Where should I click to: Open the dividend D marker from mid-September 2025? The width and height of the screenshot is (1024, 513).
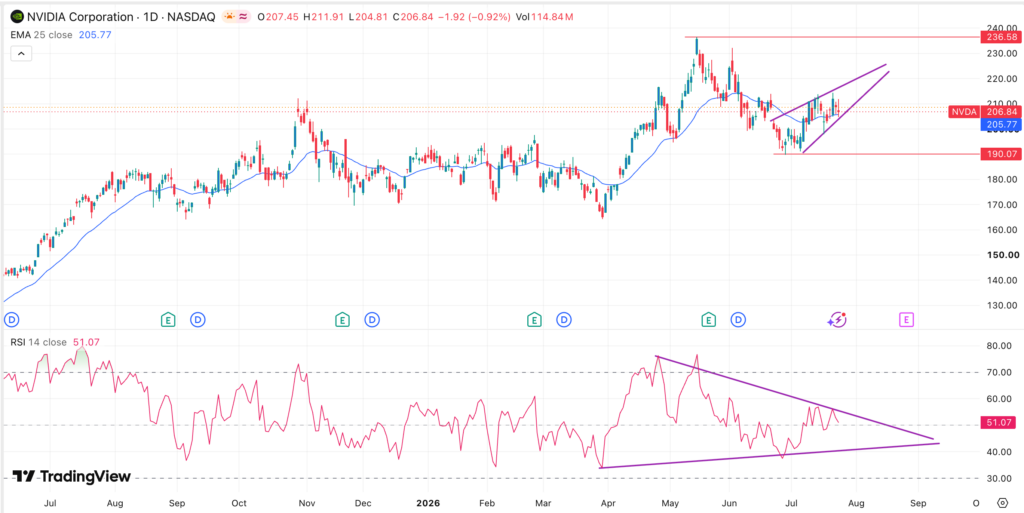coord(197,320)
